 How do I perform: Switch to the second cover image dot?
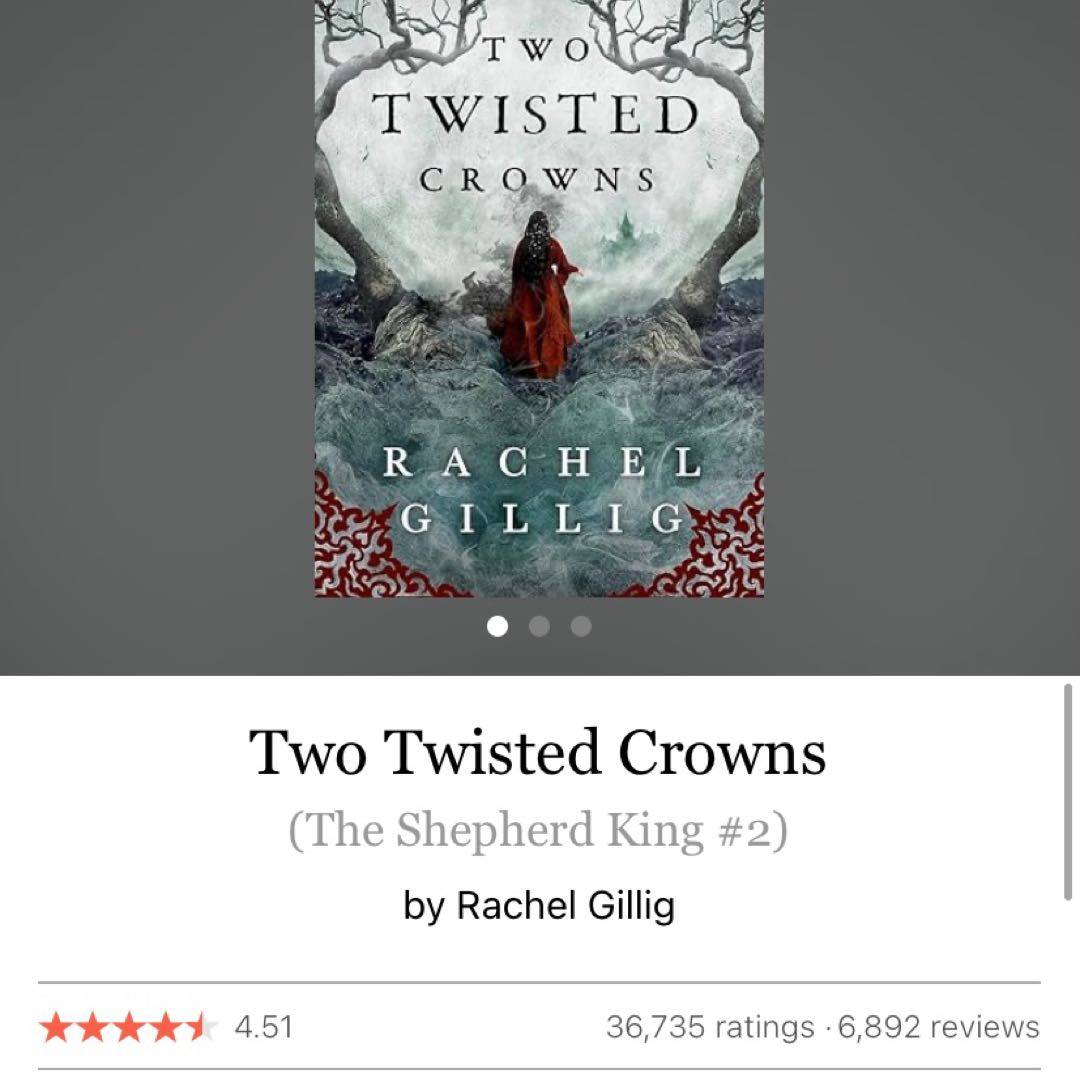pos(539,626)
